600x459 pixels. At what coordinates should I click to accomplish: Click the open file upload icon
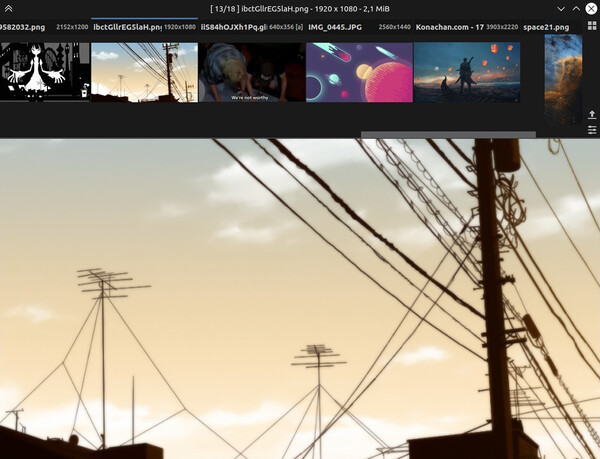592,116
